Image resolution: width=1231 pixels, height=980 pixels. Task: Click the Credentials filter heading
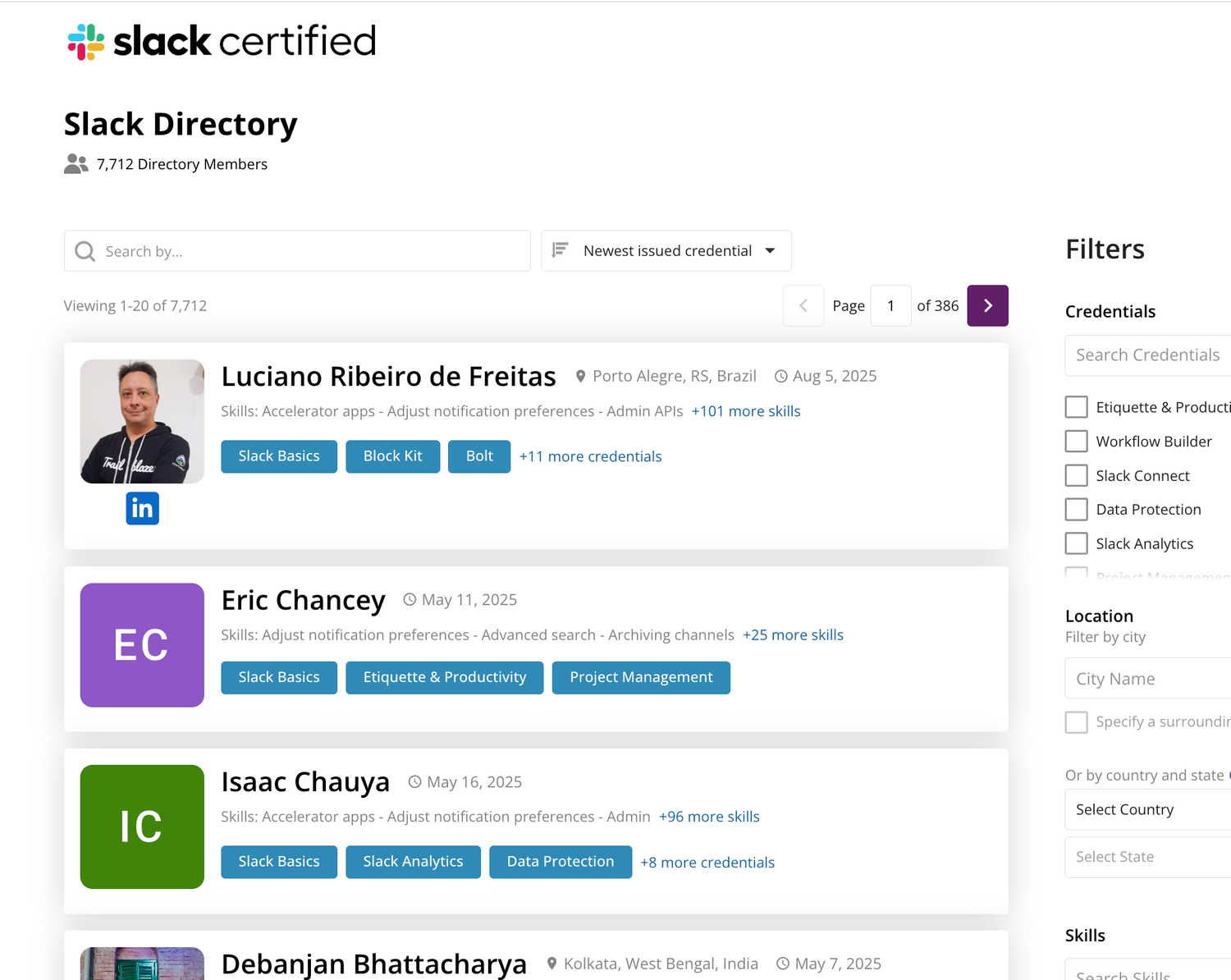coord(1110,312)
